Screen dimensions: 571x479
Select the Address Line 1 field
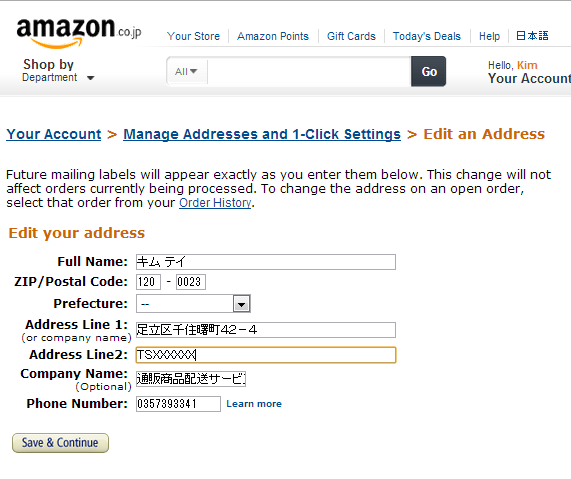[x=266, y=330]
